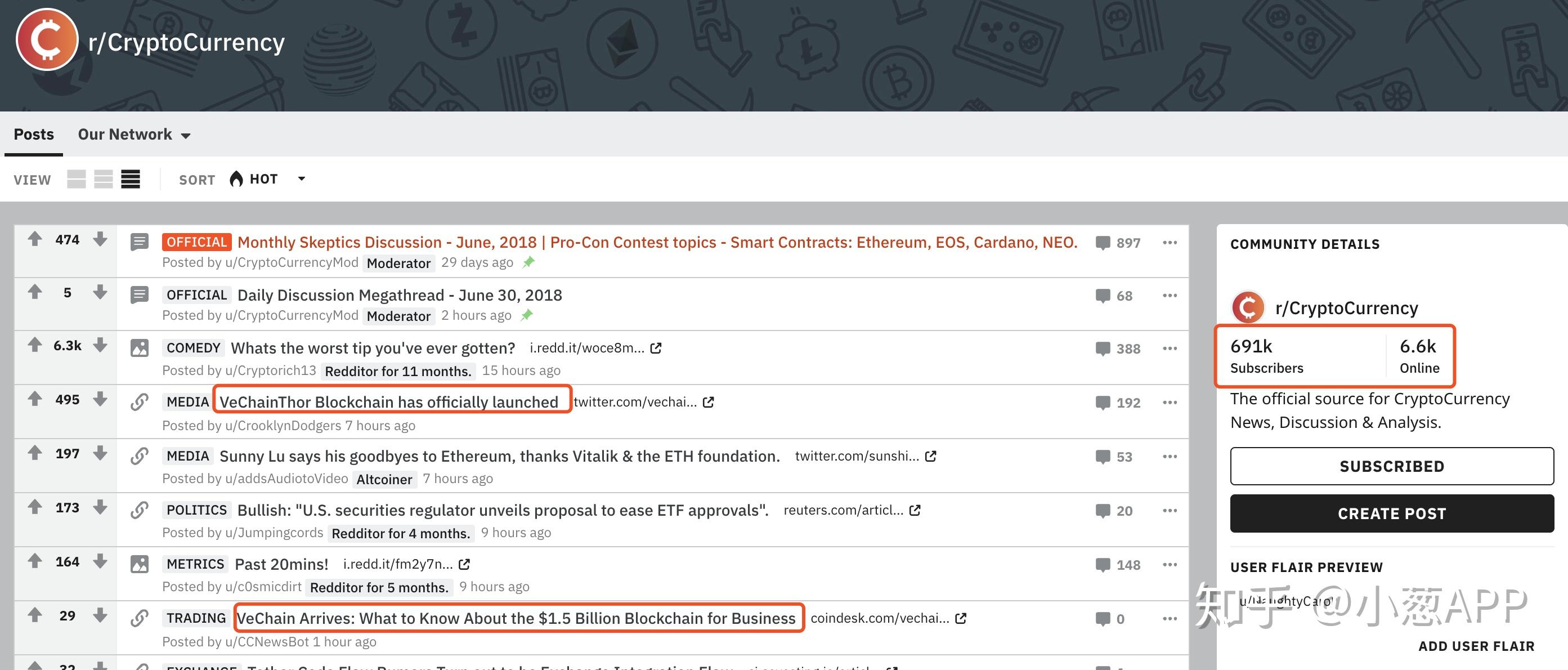Viewport: 1568px width, 670px height.
Task: Filter by METRICS flair tag
Action: click(195, 564)
